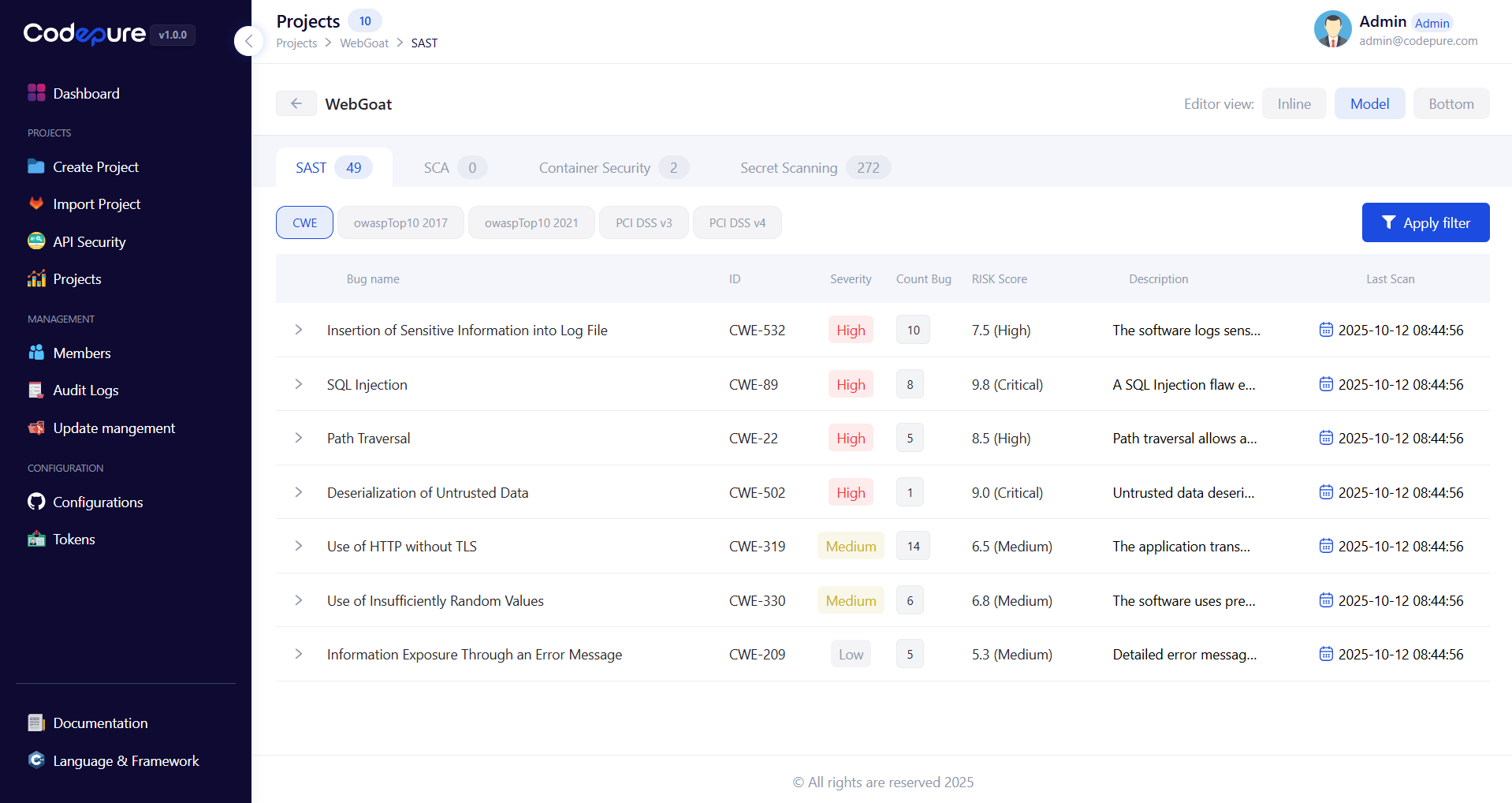Click the Dashboard icon in sidebar
This screenshot has height=803, width=1512.
point(36,93)
